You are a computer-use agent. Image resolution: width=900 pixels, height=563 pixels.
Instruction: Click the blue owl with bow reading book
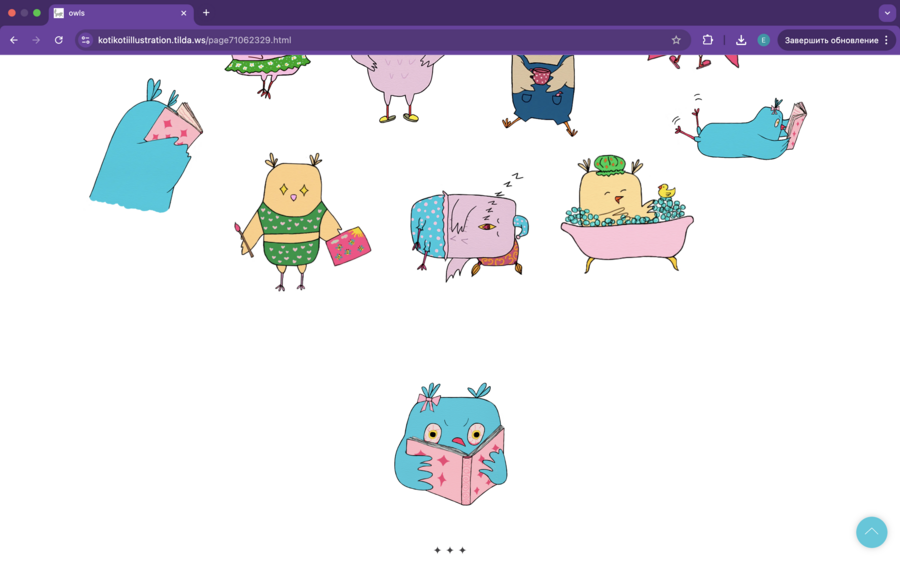[451, 444]
